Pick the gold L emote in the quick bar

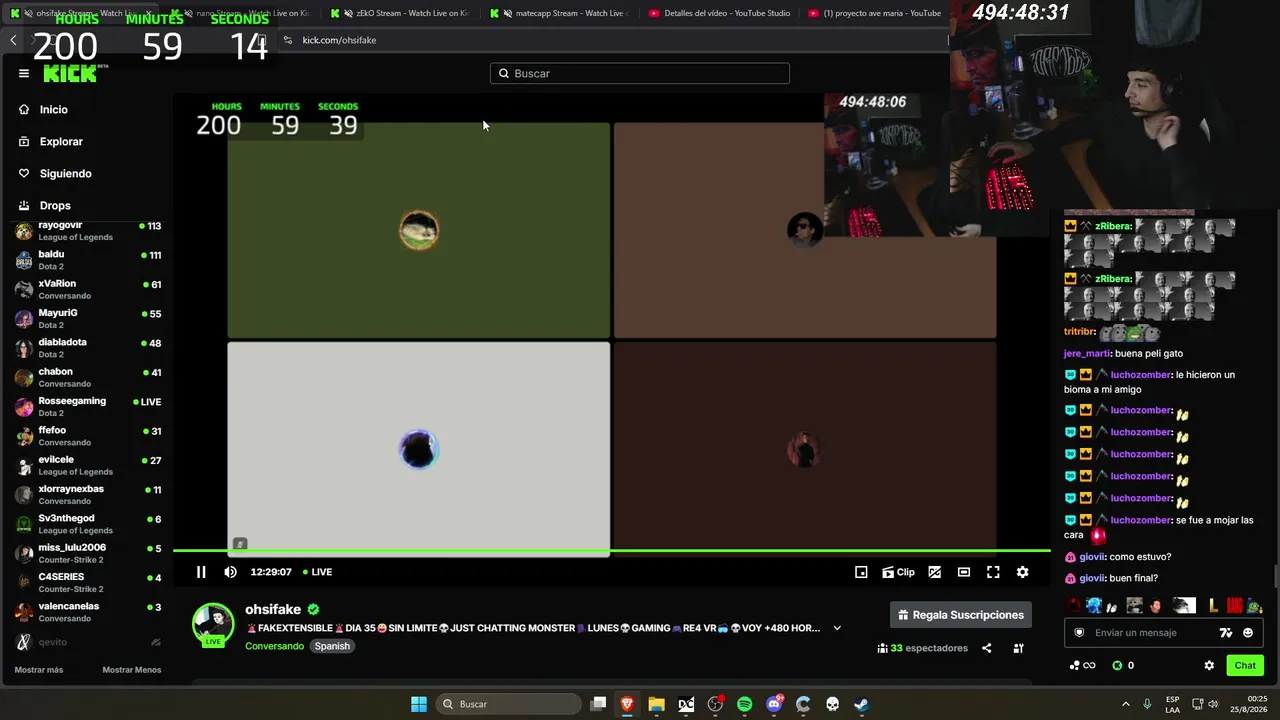click(1213, 605)
